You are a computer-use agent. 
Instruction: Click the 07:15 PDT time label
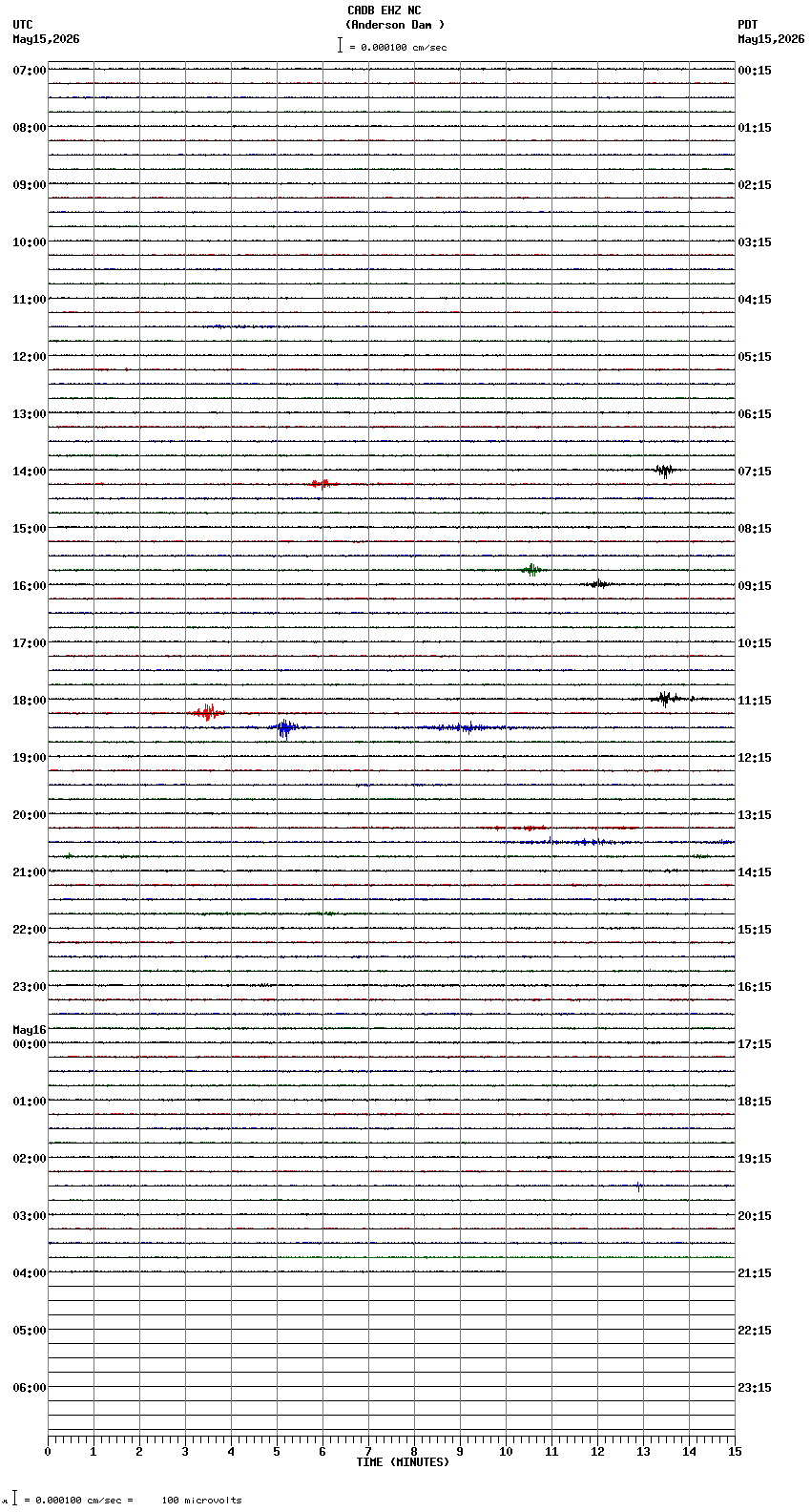(x=755, y=472)
